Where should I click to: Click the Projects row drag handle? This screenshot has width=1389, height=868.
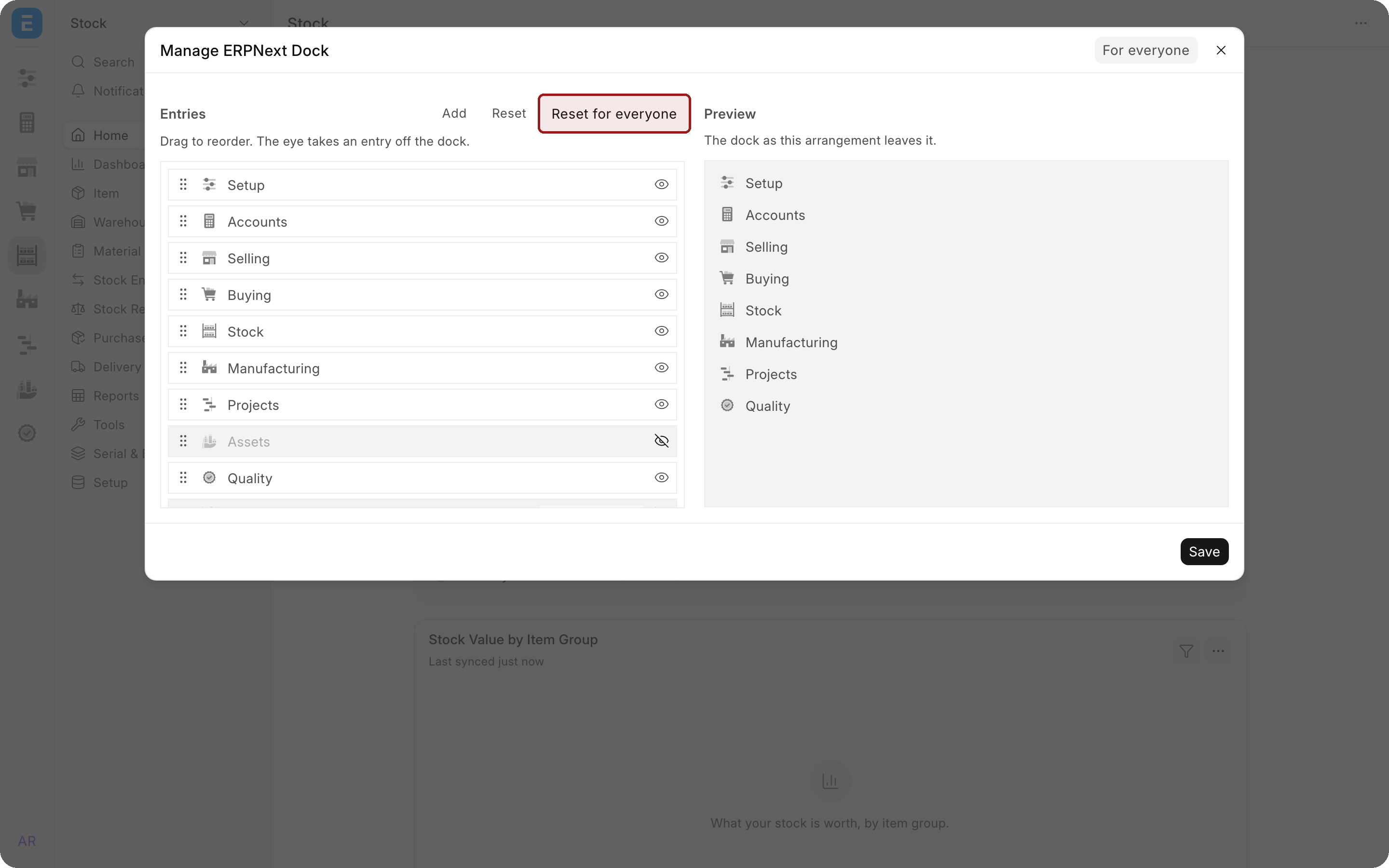(x=183, y=404)
